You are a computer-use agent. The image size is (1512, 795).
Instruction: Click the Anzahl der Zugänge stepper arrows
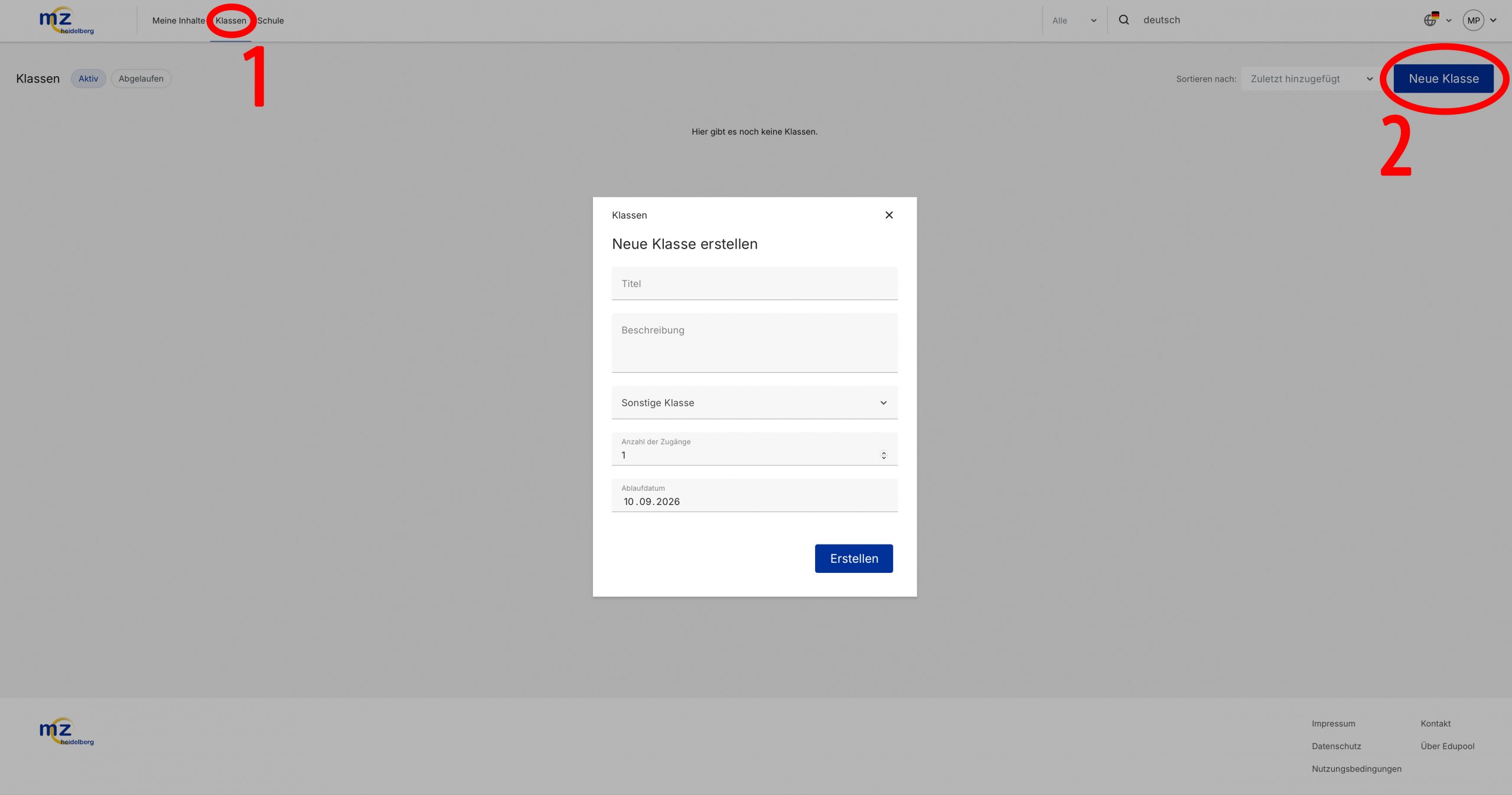884,455
